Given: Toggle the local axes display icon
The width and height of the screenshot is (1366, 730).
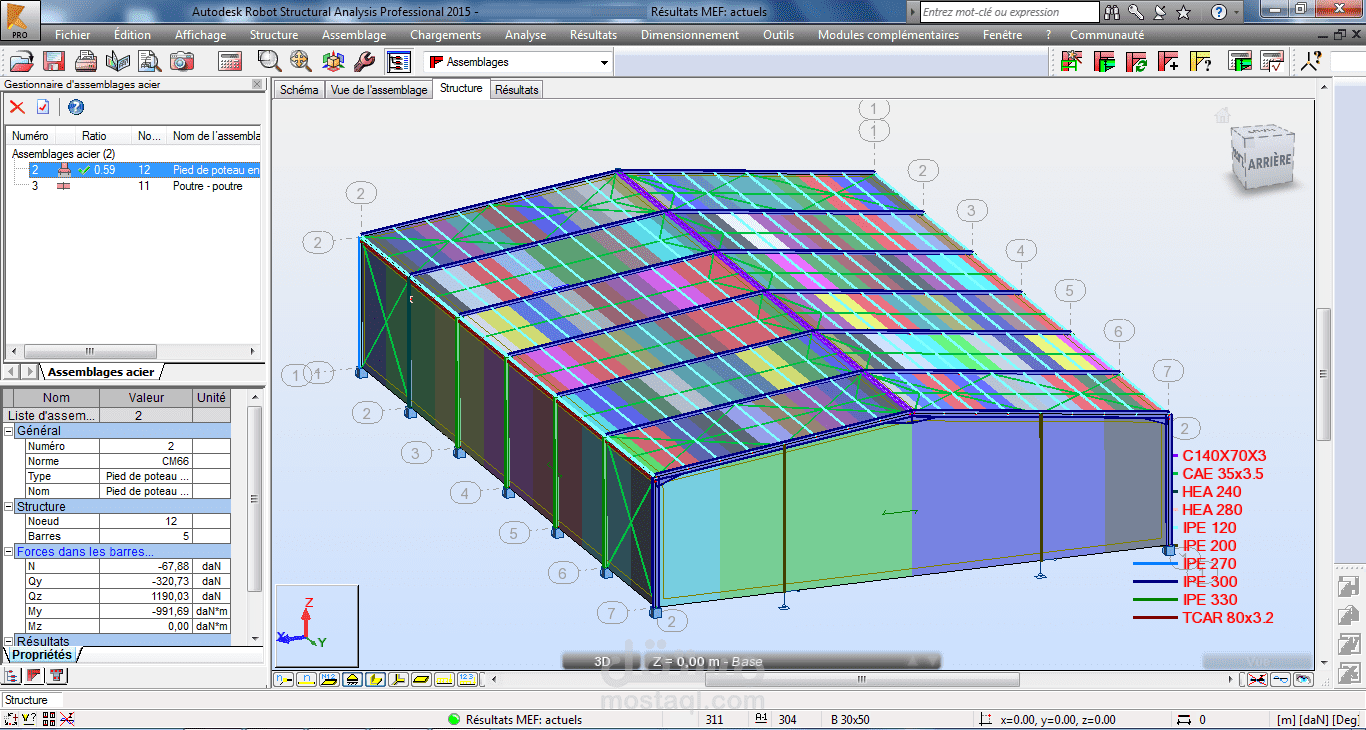Looking at the screenshot, I should point(398,680).
